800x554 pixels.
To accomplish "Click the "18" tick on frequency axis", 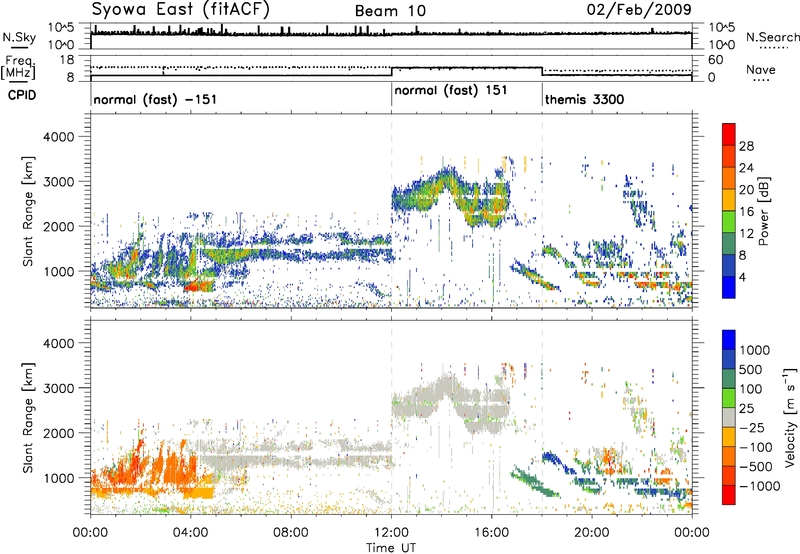I will tap(67, 60).
